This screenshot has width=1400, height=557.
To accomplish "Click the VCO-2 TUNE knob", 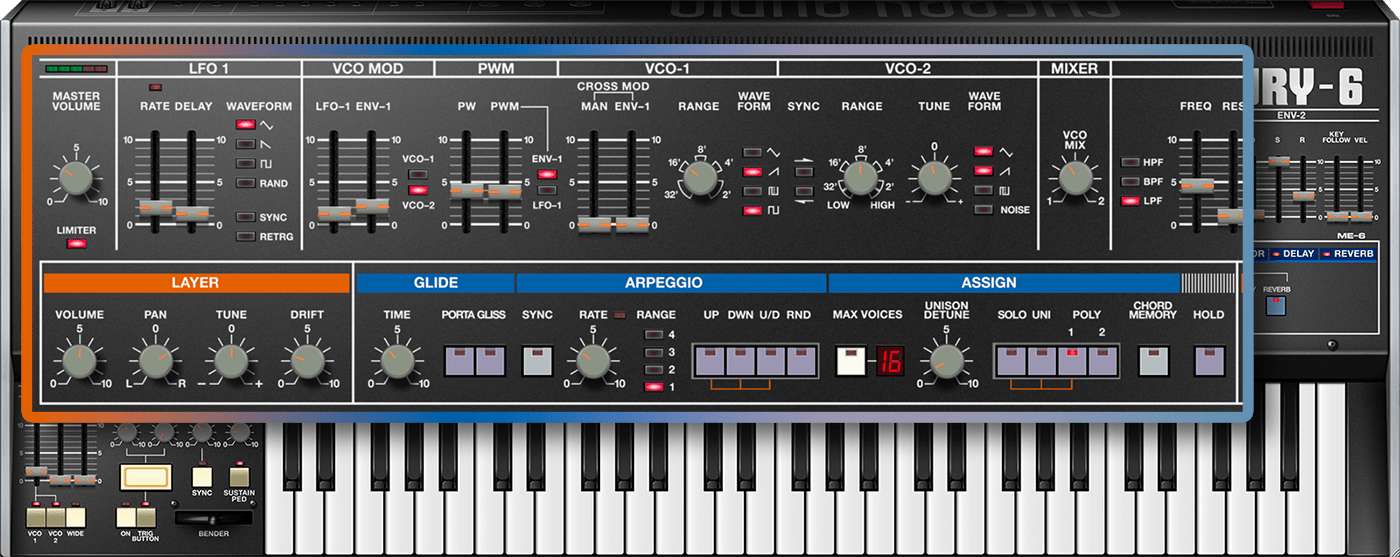I will click(x=934, y=178).
